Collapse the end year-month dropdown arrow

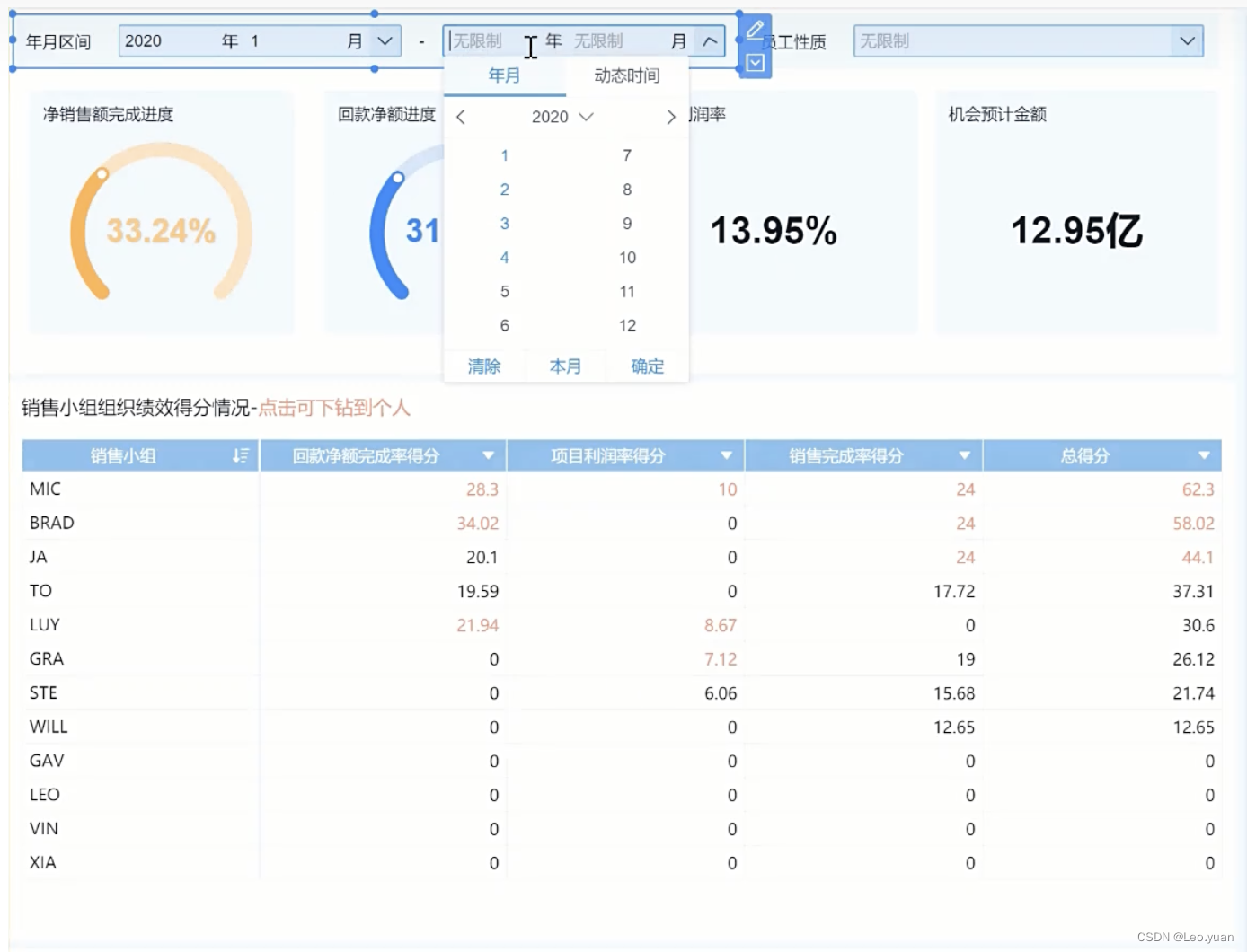(x=710, y=41)
